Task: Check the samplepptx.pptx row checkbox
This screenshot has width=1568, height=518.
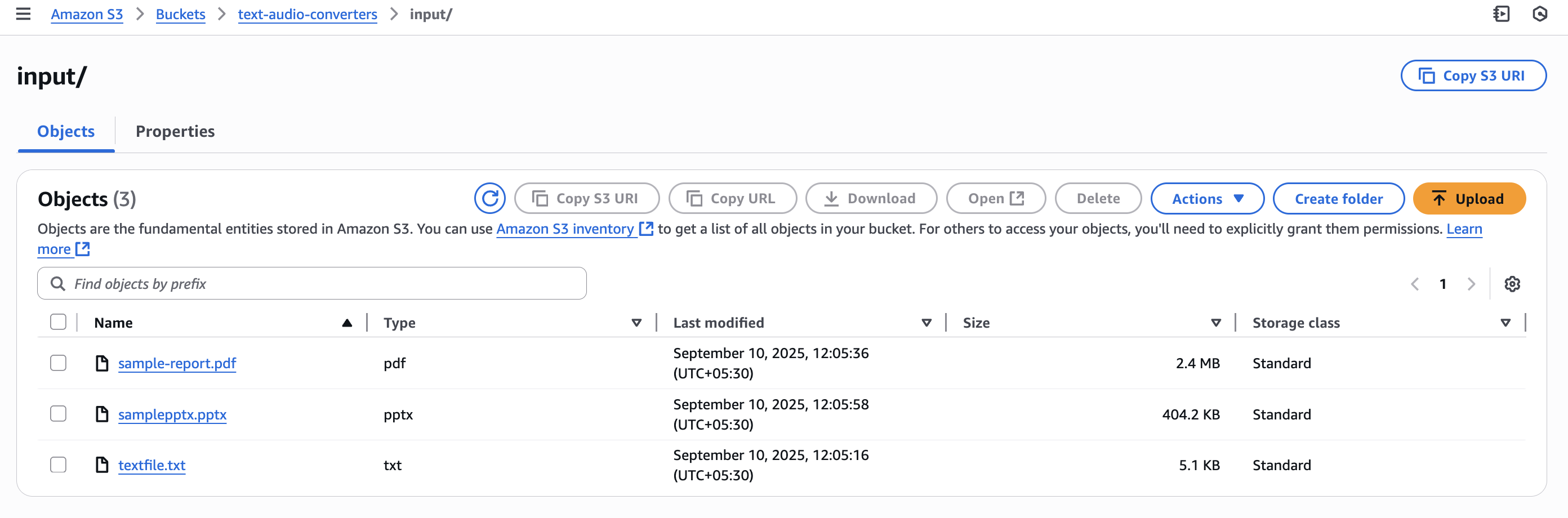Action: click(x=59, y=414)
